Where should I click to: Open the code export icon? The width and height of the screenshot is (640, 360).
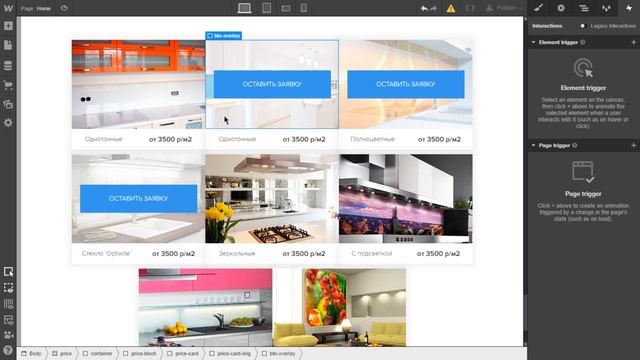tap(470, 8)
